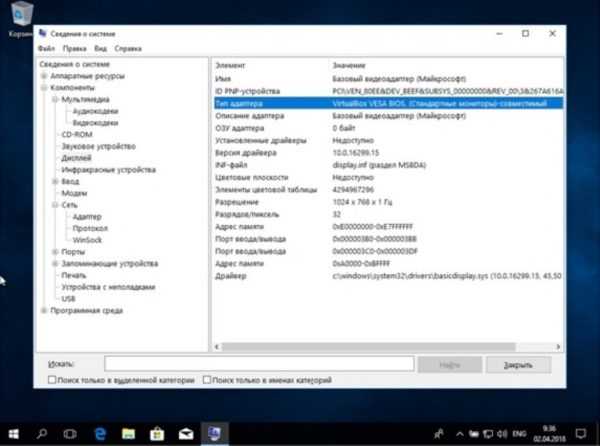Click the System Information taskbar icon
Screen dimensions: 600x446
[x=214, y=434]
